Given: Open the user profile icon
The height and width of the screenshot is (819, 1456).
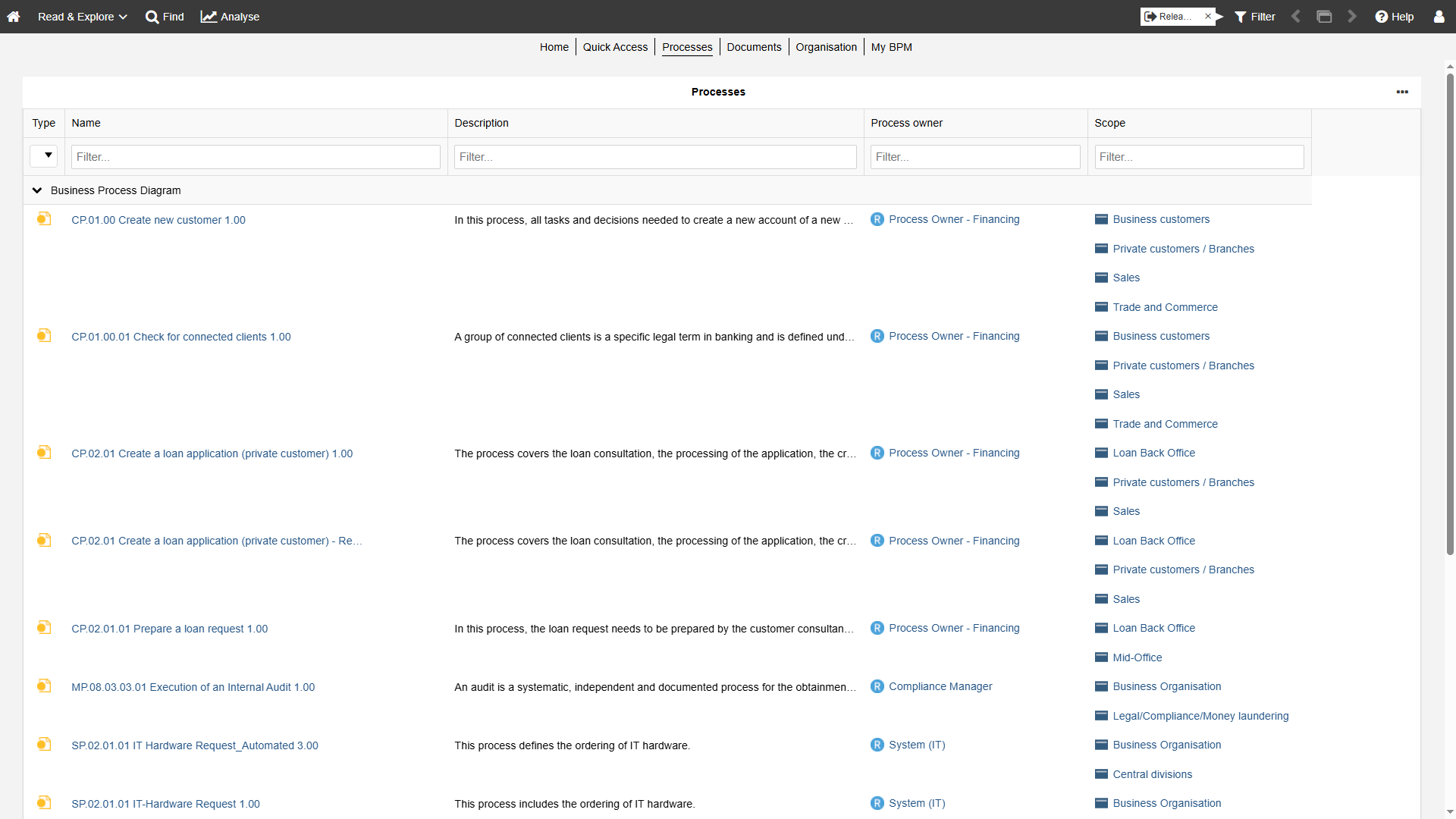Looking at the screenshot, I should [x=1439, y=17].
